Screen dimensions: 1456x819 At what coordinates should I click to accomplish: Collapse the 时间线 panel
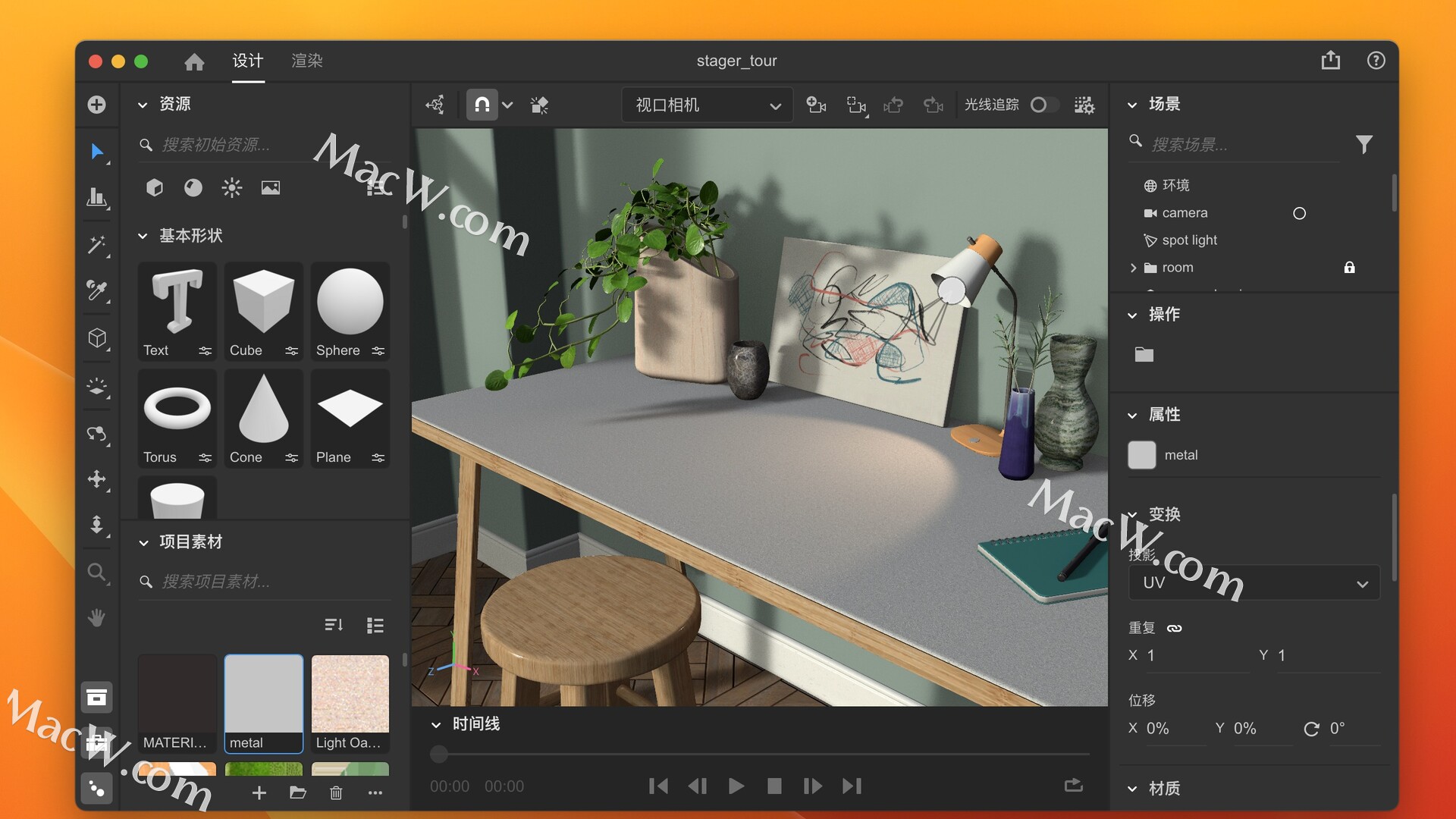tap(436, 725)
